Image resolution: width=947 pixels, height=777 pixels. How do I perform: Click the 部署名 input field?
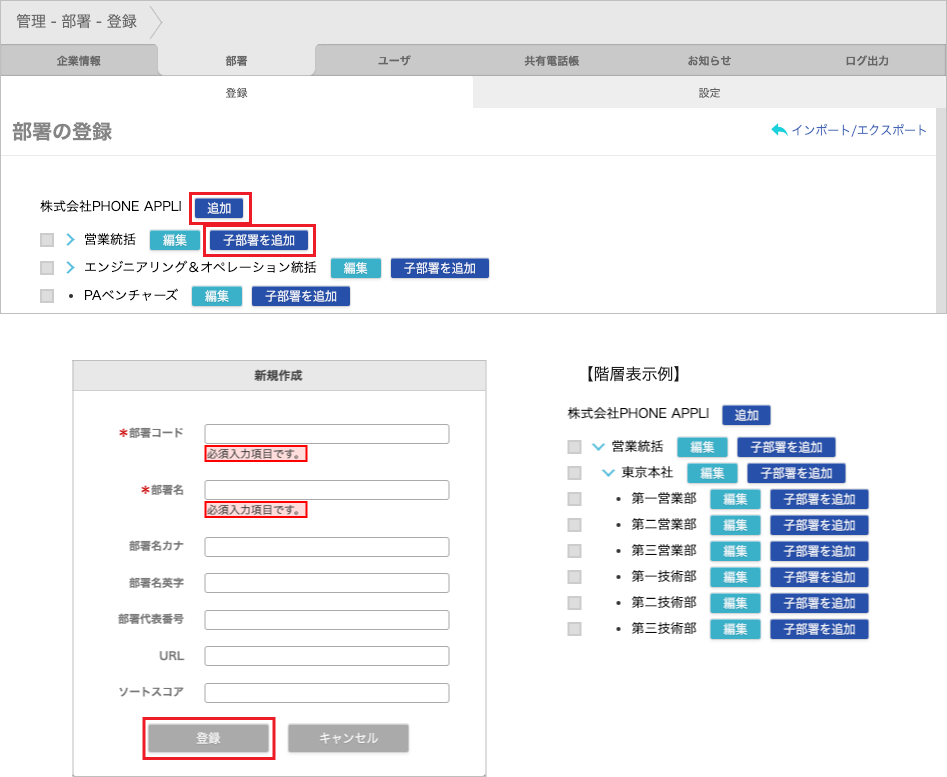point(327,490)
